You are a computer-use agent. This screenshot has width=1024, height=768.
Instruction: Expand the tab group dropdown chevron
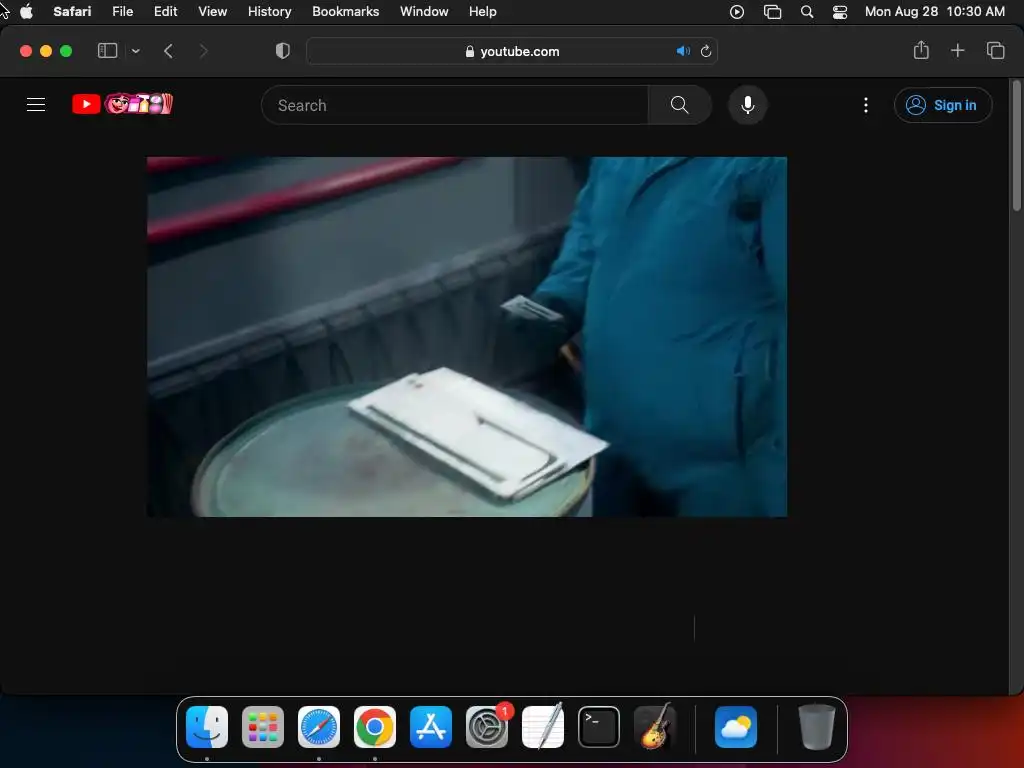pos(135,51)
